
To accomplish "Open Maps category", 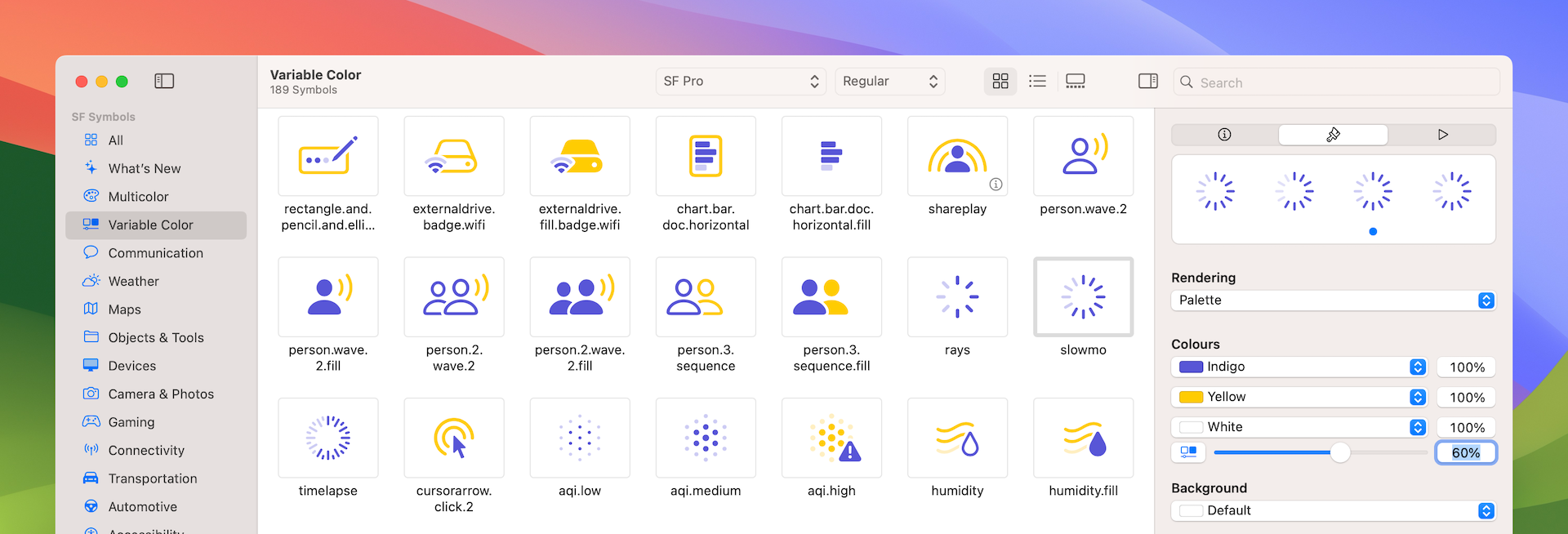I will 156,309.
